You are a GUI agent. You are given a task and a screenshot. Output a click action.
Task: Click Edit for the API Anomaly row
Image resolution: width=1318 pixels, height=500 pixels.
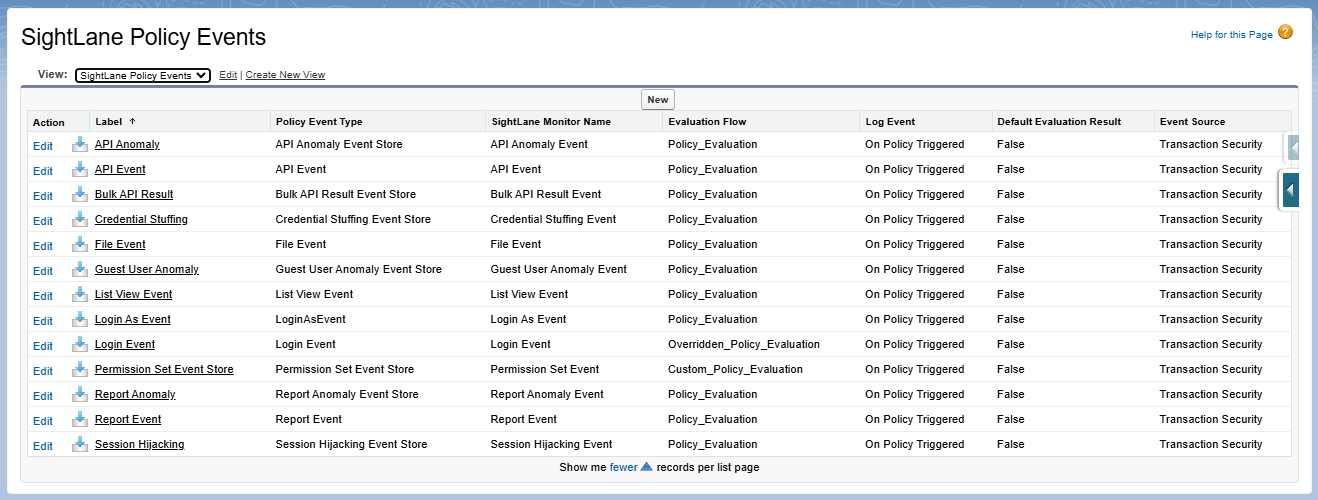[43, 146]
